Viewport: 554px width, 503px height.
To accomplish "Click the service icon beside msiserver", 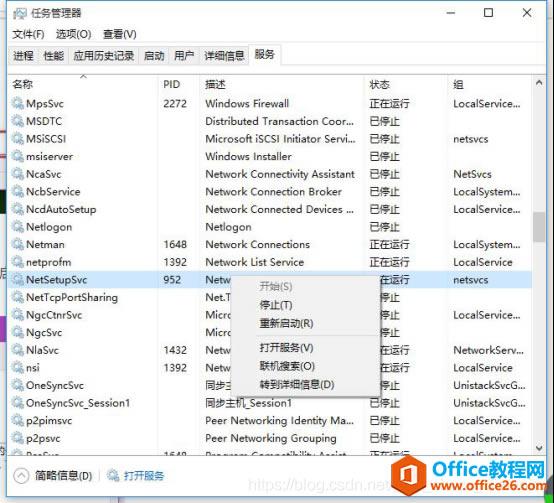I will coord(17,156).
